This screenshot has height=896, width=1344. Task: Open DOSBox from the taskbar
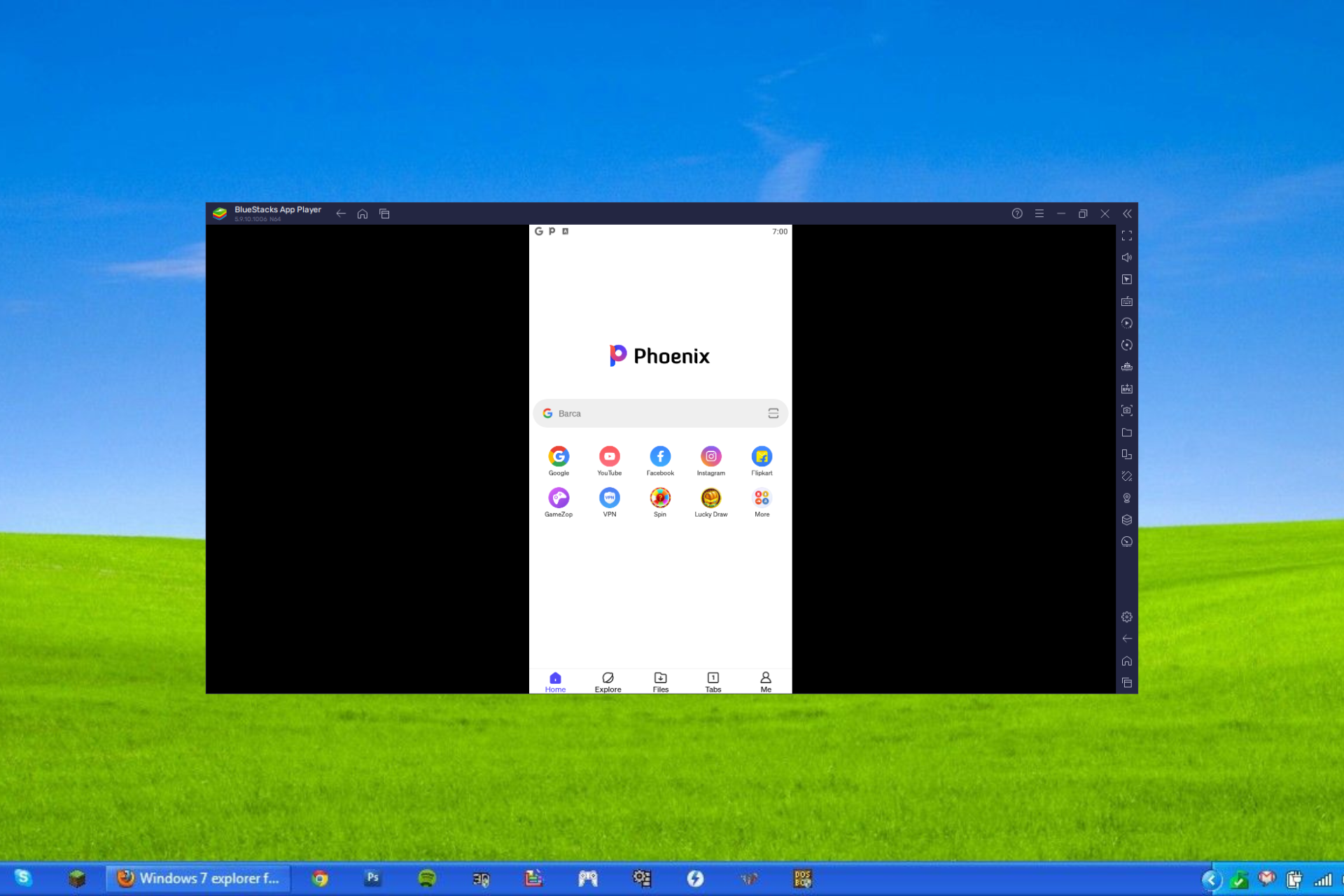(802, 878)
